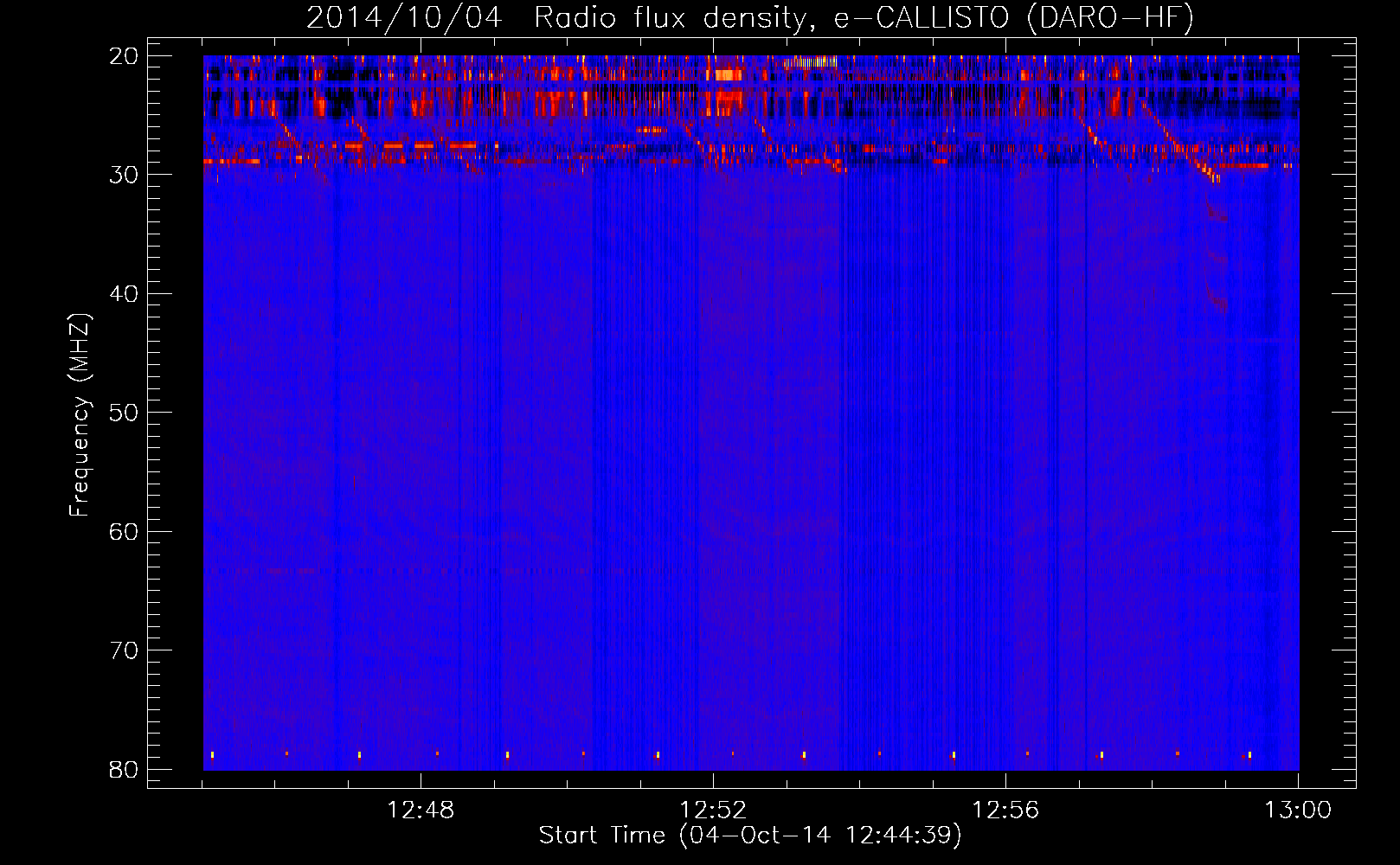Screen dimensions: 1400x865
Task: Click the 80 frequency tick label
Action: [x=125, y=770]
